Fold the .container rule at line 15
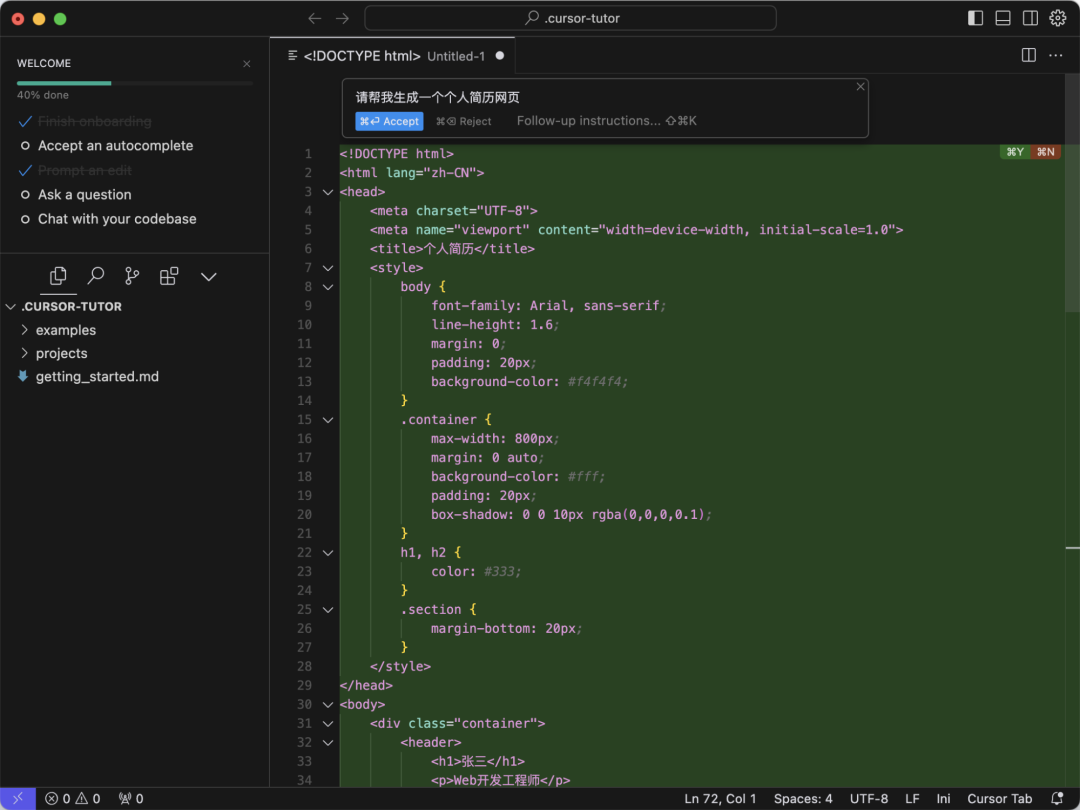 (x=328, y=420)
